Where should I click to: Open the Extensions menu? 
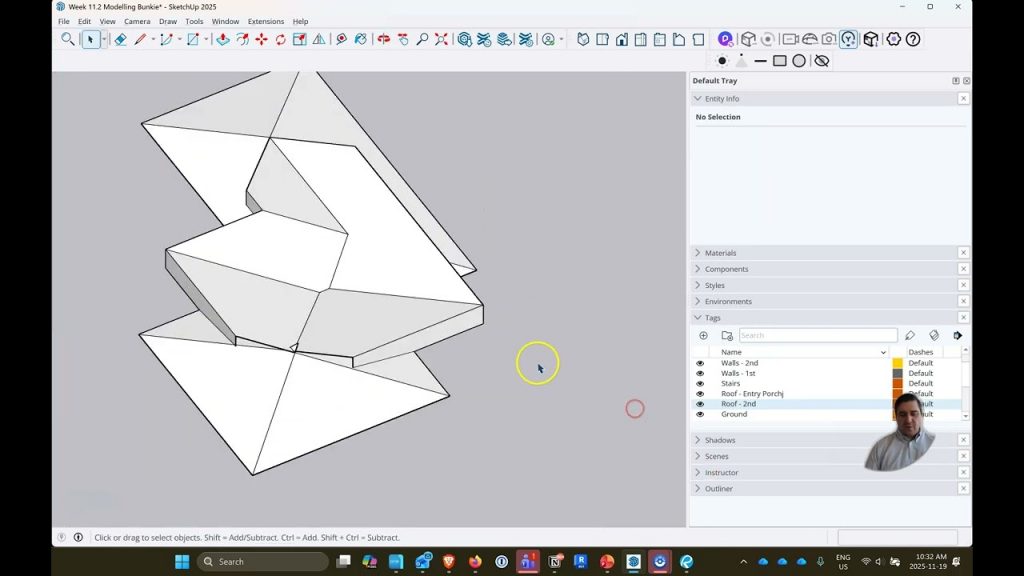click(x=265, y=21)
